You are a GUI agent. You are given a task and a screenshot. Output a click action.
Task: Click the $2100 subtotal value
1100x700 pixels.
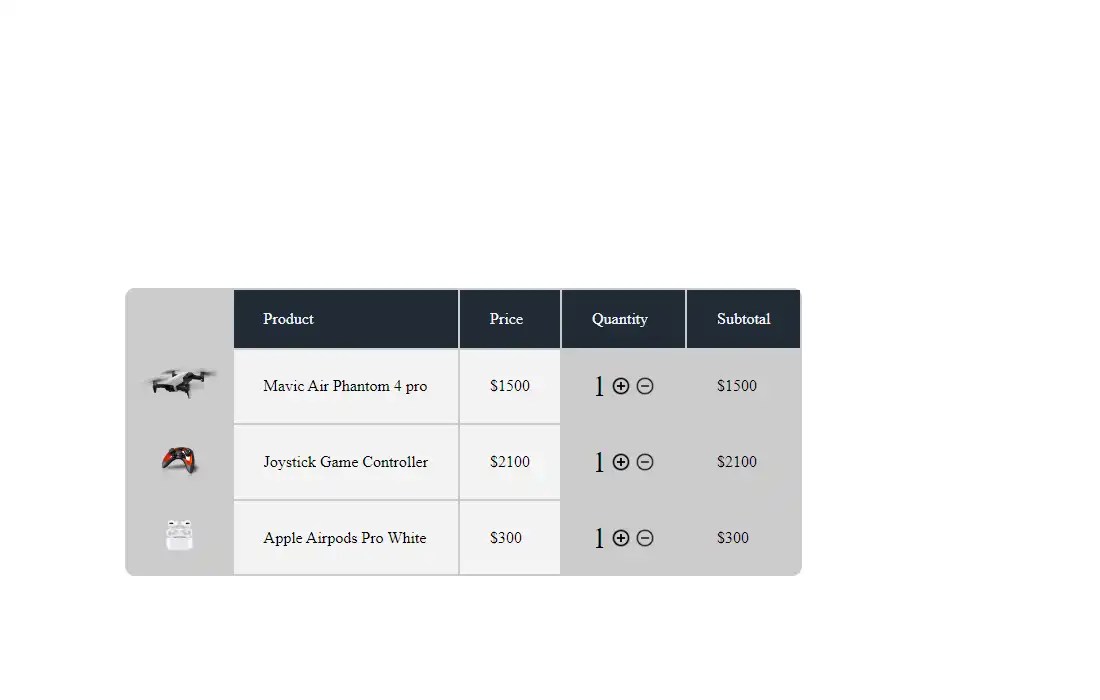pyautogui.click(x=737, y=462)
